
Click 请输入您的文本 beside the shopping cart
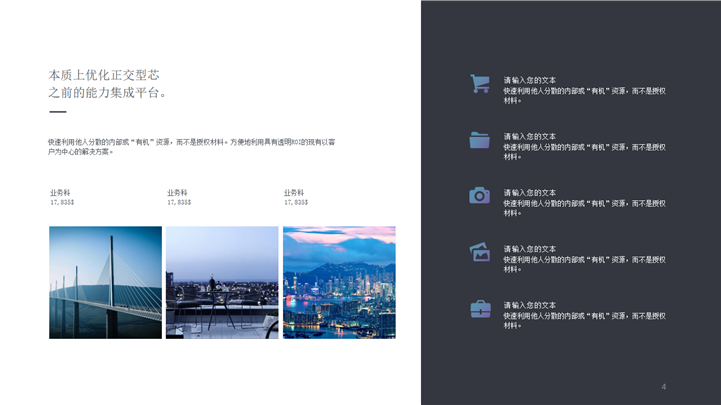(x=530, y=80)
